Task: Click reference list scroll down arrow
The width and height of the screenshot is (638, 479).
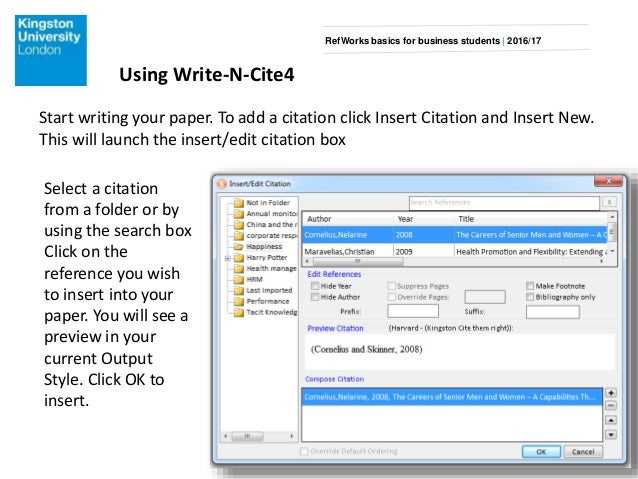Action: pyautogui.click(x=612, y=252)
